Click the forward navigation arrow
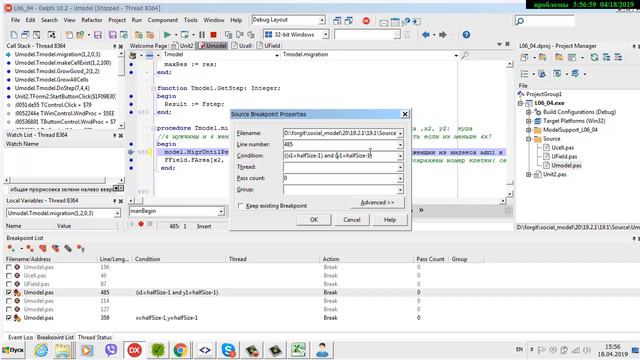 [442, 35]
